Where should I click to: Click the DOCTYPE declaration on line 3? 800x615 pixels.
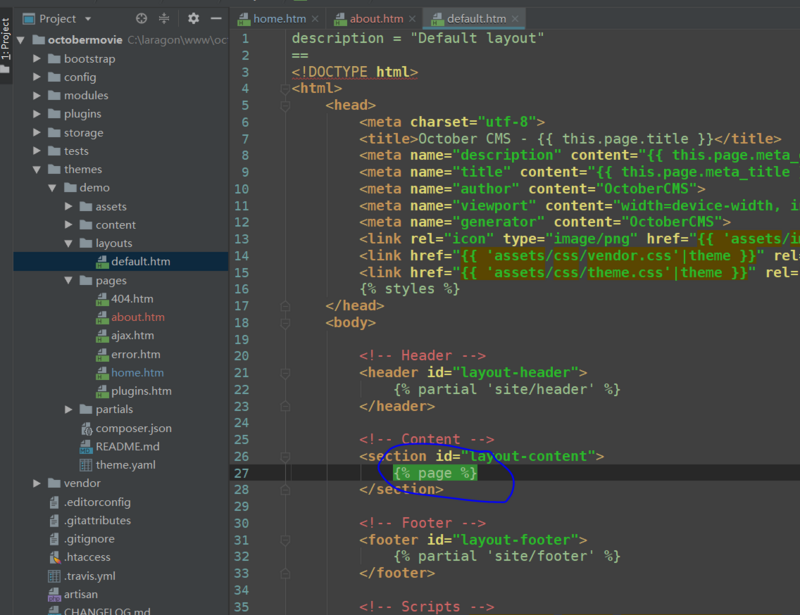(355, 72)
